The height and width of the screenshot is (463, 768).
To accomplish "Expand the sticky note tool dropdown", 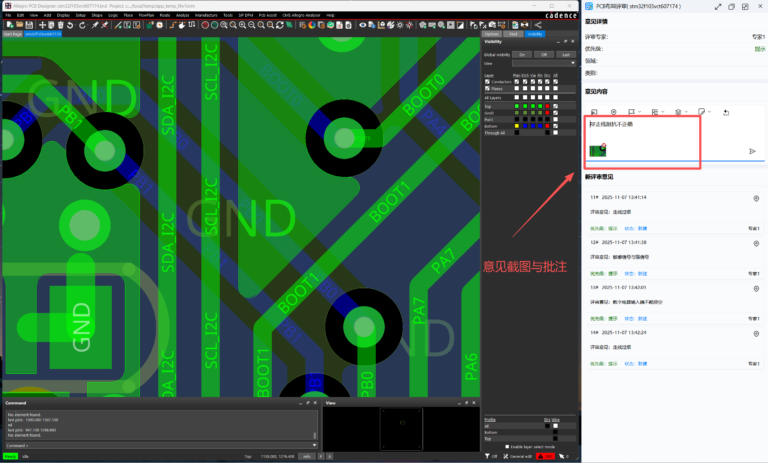I will tap(711, 112).
